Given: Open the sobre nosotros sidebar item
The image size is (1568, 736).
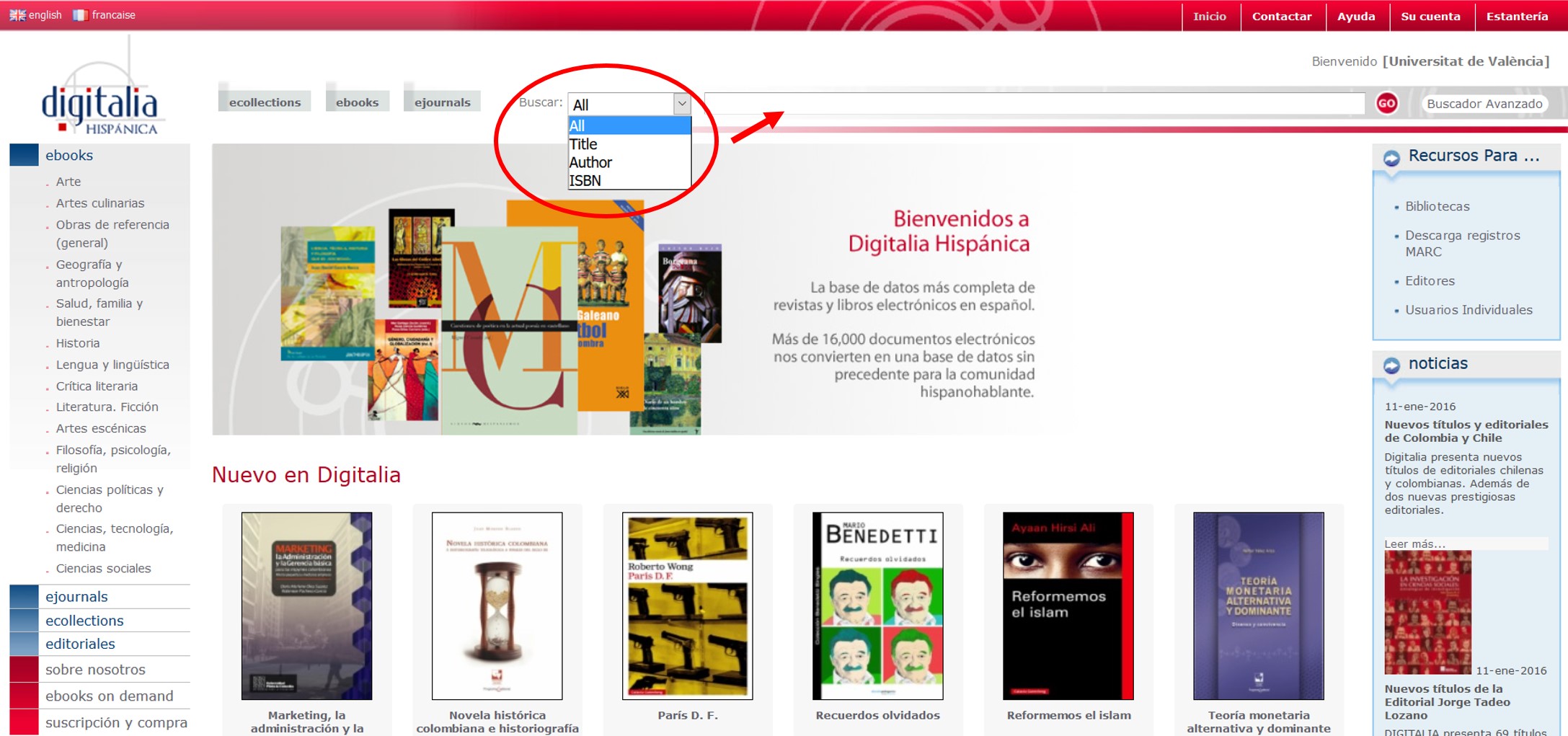Looking at the screenshot, I should [x=95, y=670].
